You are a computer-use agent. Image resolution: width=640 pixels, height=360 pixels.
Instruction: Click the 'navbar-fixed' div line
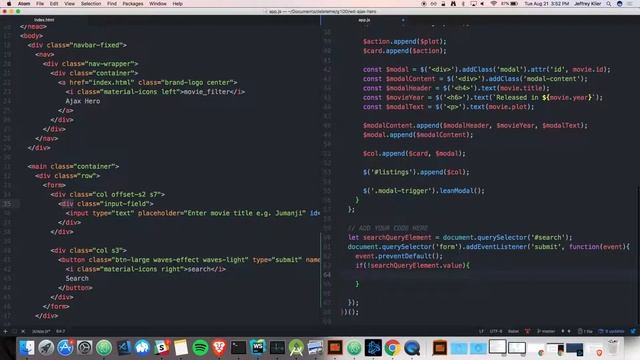click(x=77, y=45)
